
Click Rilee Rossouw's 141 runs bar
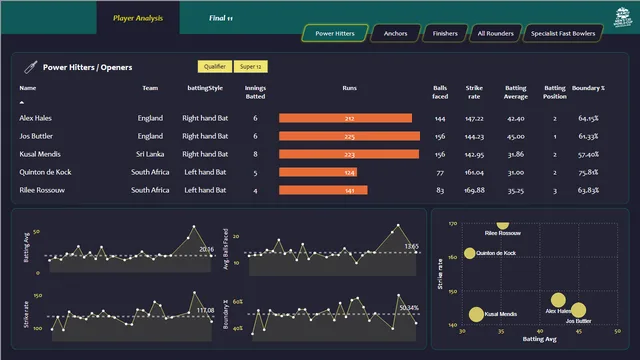click(323, 190)
